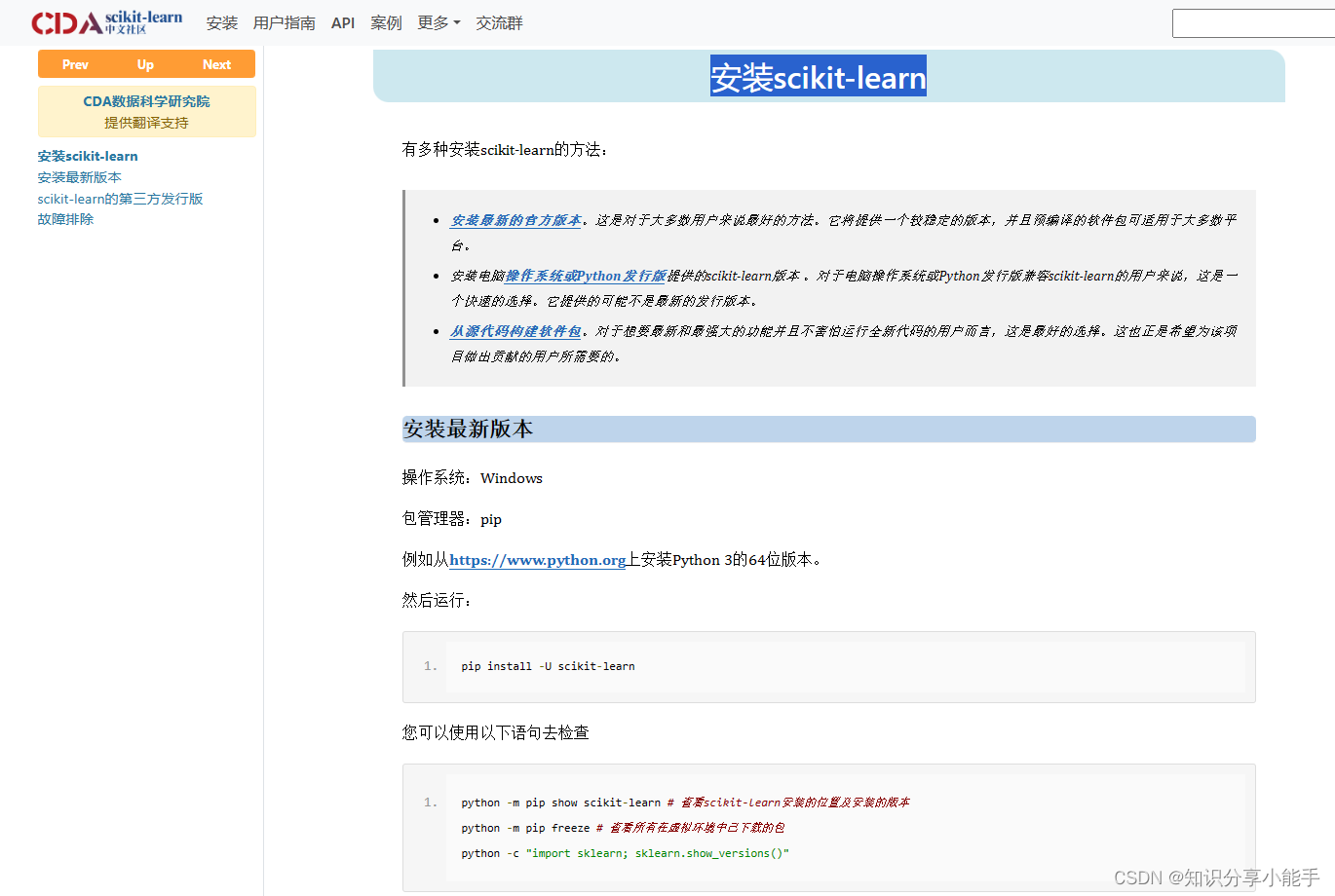Expand the 更多 dropdown menu

(439, 22)
